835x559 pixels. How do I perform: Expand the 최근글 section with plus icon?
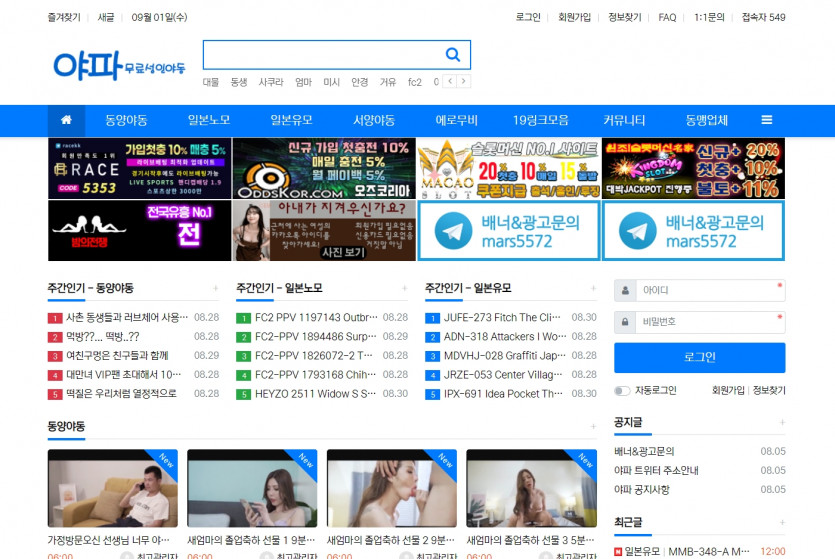pos(781,522)
